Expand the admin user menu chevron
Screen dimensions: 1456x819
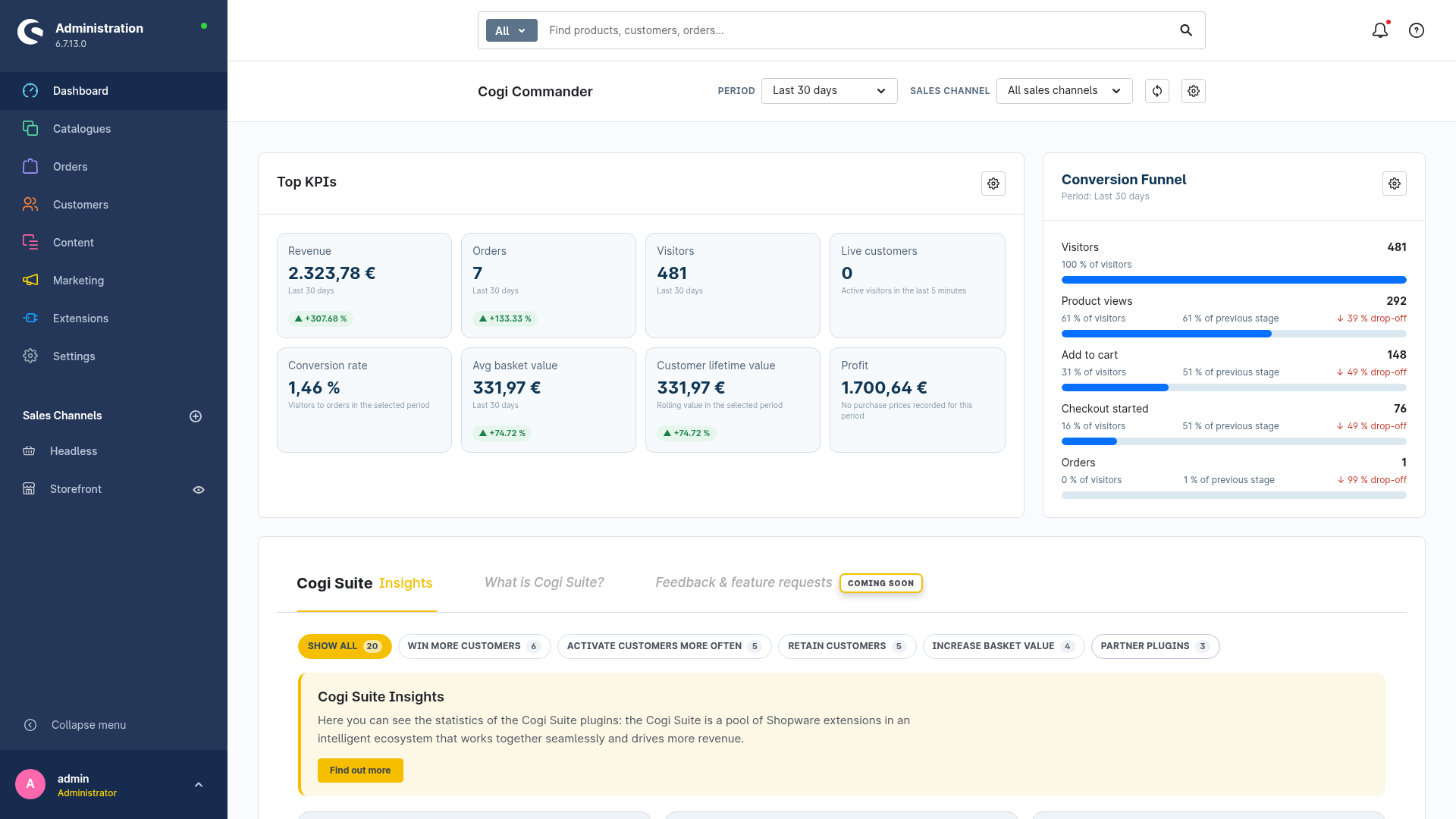[199, 785]
